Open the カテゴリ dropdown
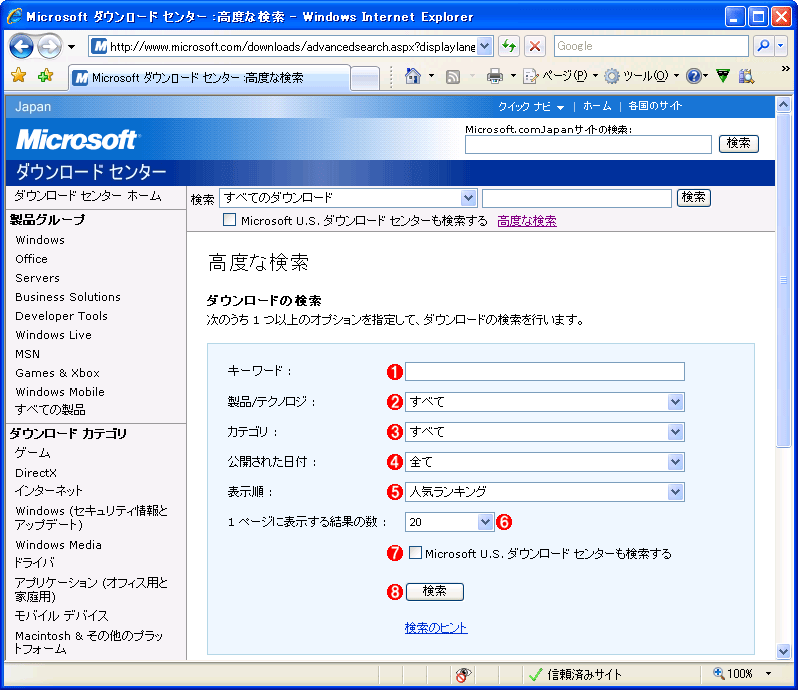This screenshot has height=690, width=798. pyautogui.click(x=545, y=432)
